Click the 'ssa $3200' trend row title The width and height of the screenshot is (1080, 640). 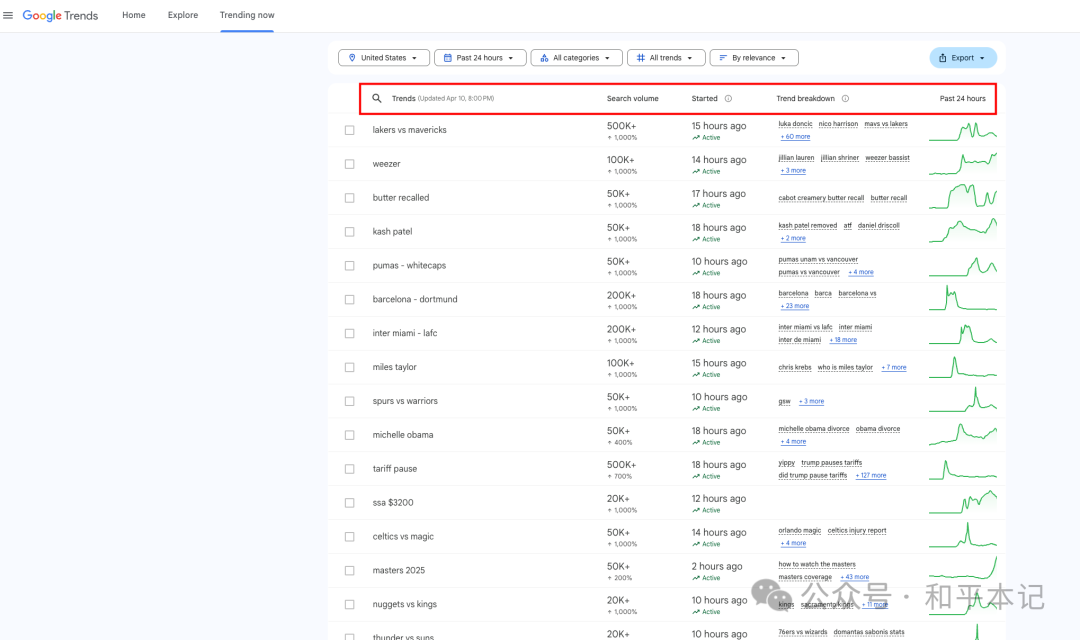coord(393,503)
